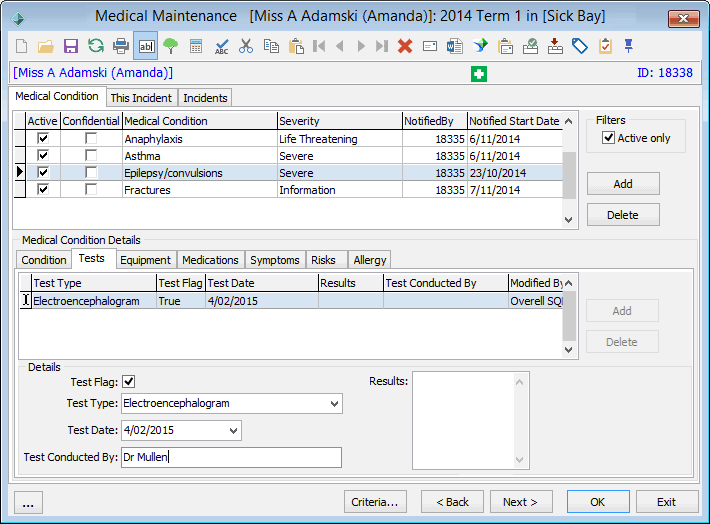Go to next record arrow icon
The width and height of the screenshot is (710, 524).
pos(361,46)
